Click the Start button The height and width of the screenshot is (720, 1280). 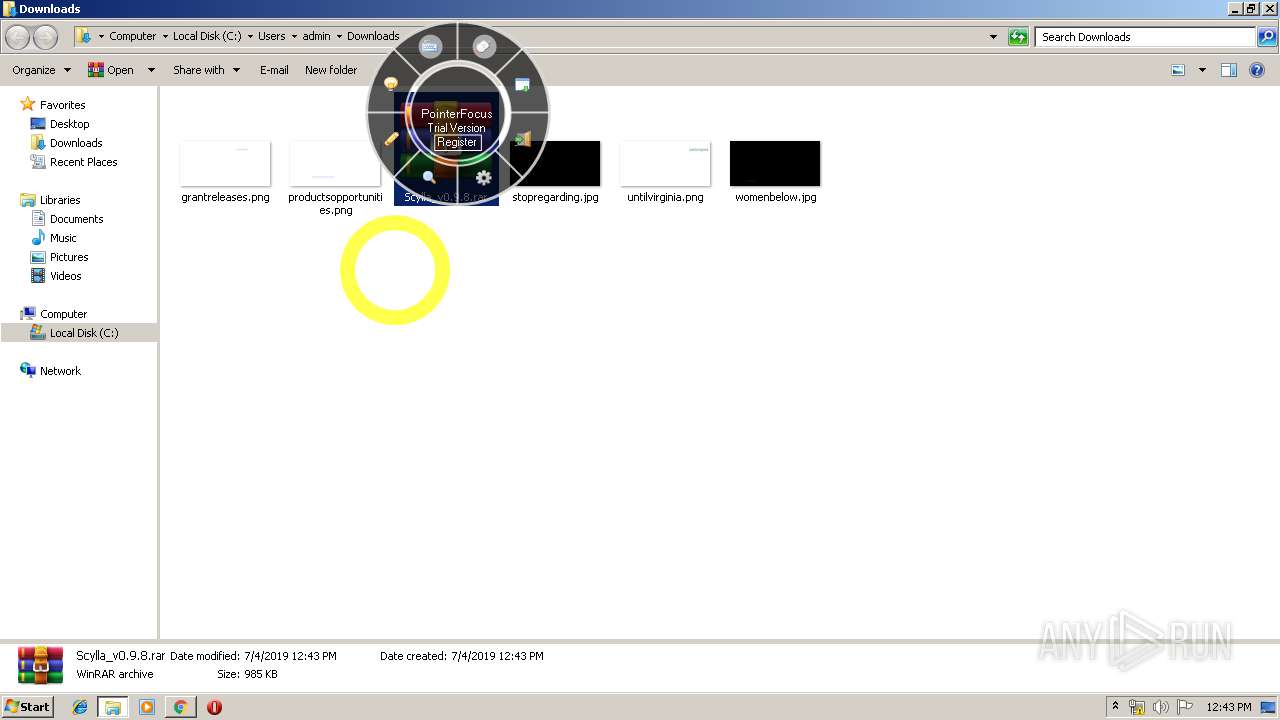coord(27,706)
